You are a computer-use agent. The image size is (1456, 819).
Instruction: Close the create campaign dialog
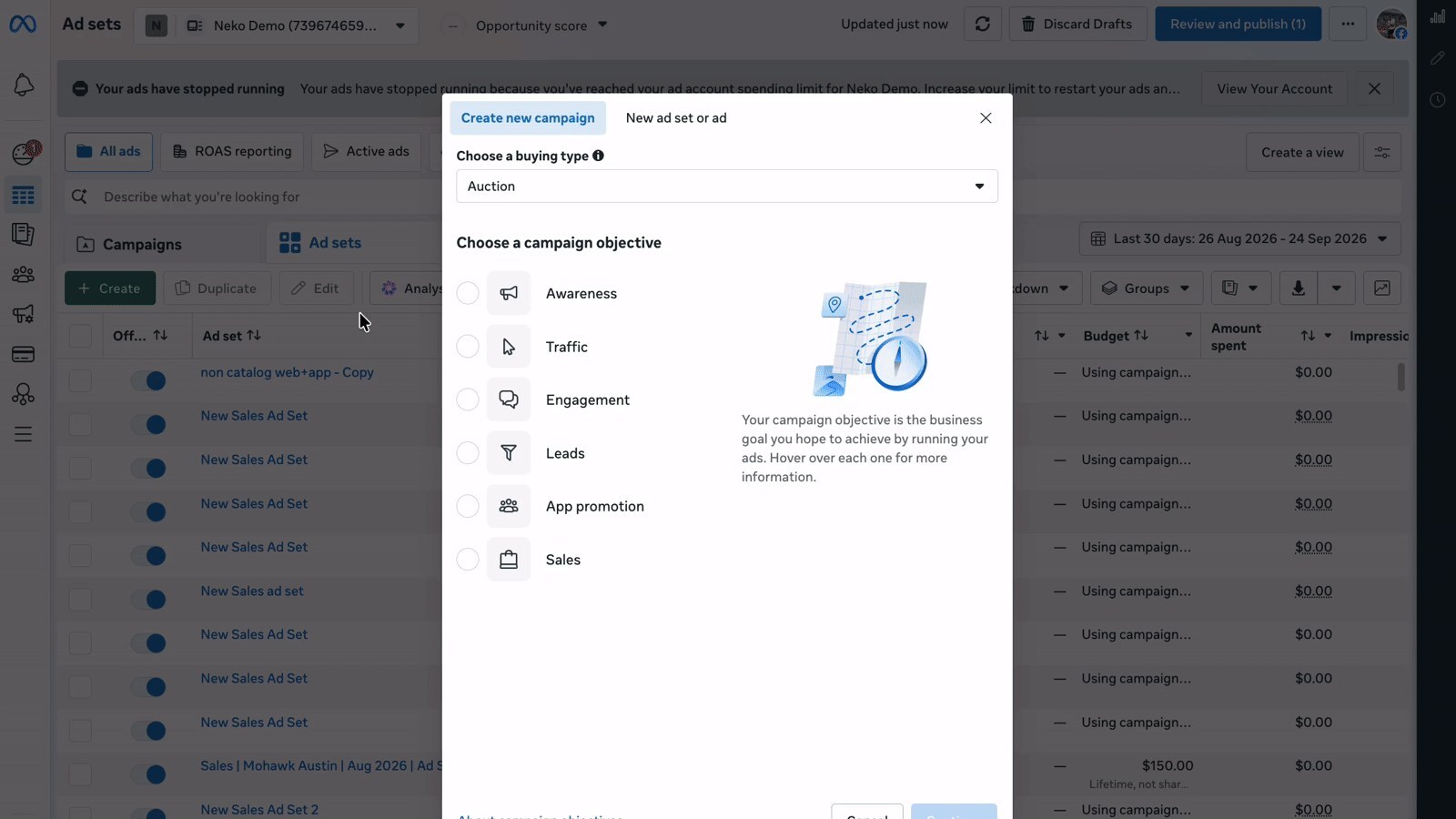pyautogui.click(x=986, y=118)
